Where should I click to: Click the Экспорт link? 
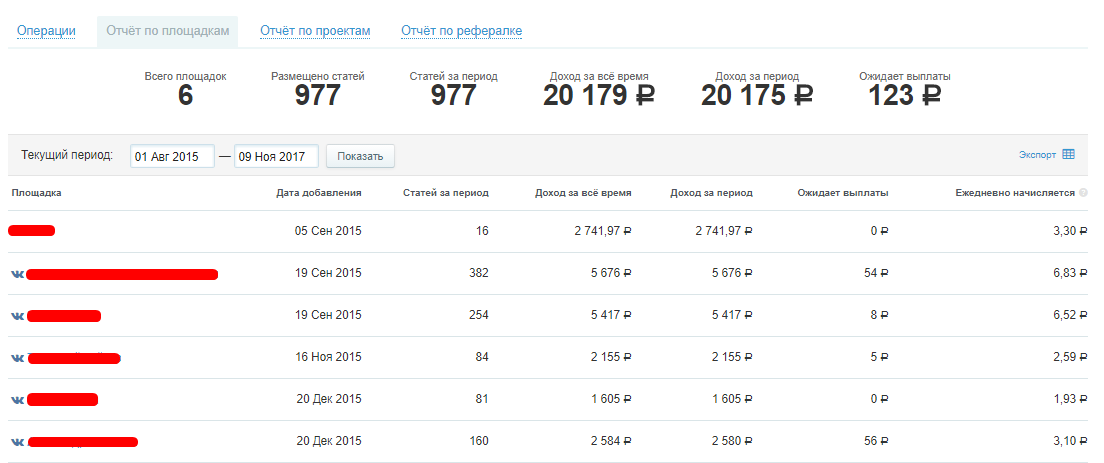click(x=1037, y=155)
